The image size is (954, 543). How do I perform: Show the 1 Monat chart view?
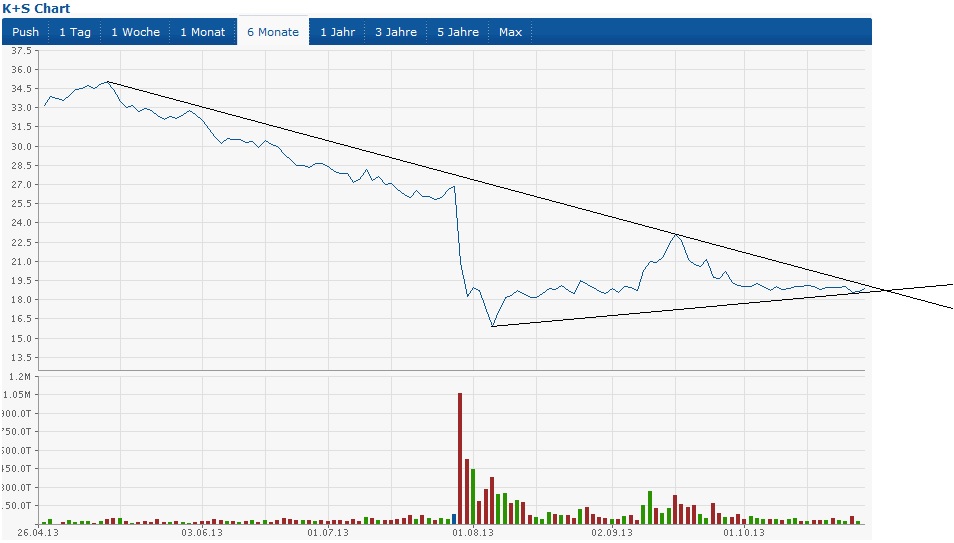pyautogui.click(x=203, y=32)
